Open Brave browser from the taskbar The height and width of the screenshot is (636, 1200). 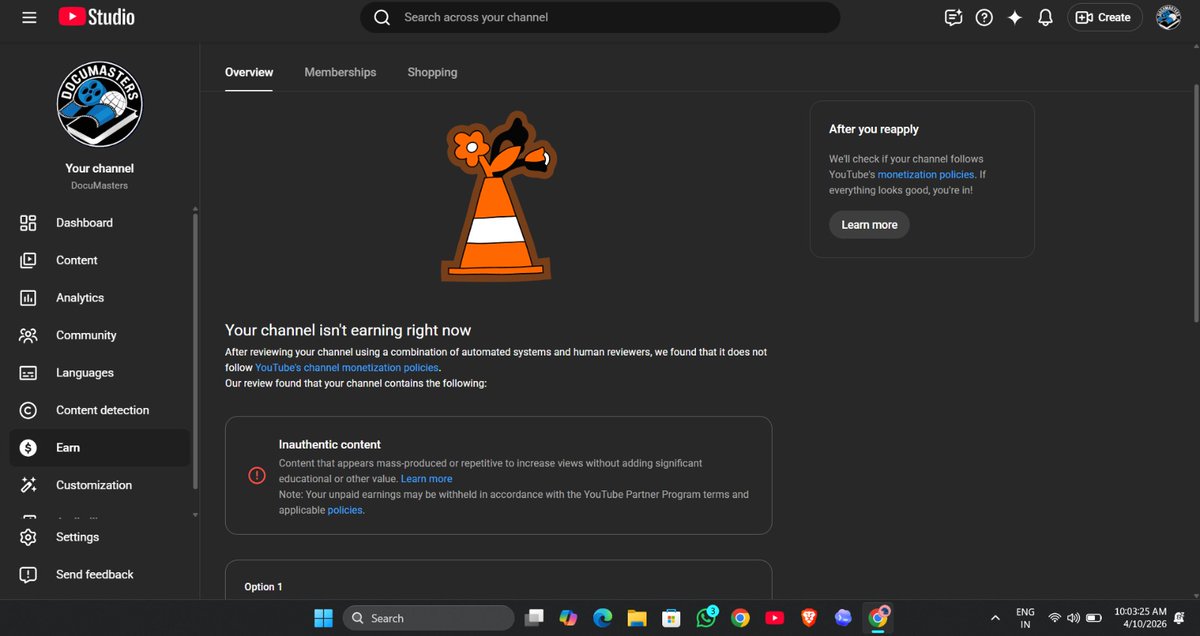[808, 618]
